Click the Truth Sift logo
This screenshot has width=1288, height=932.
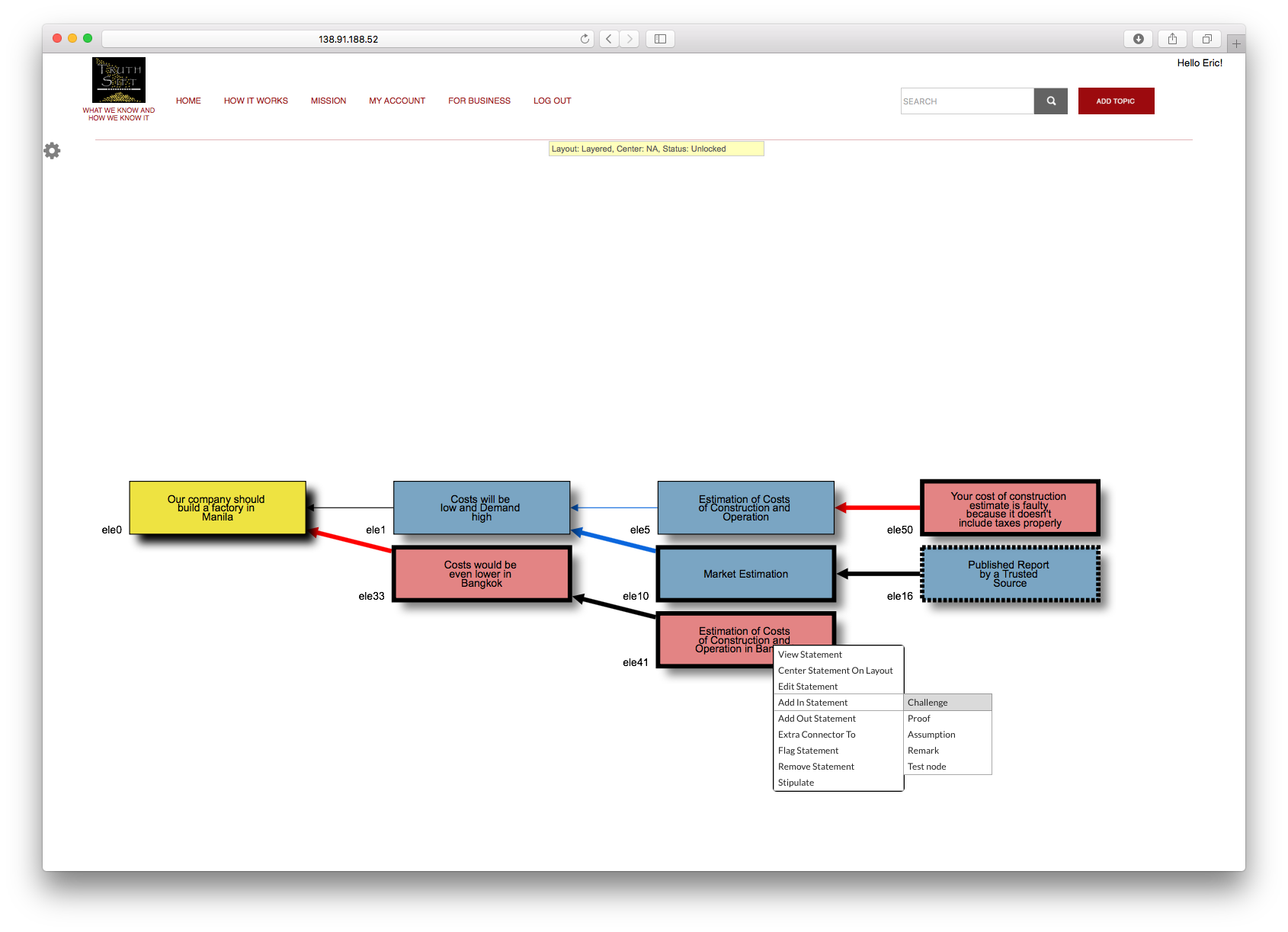coord(119,81)
